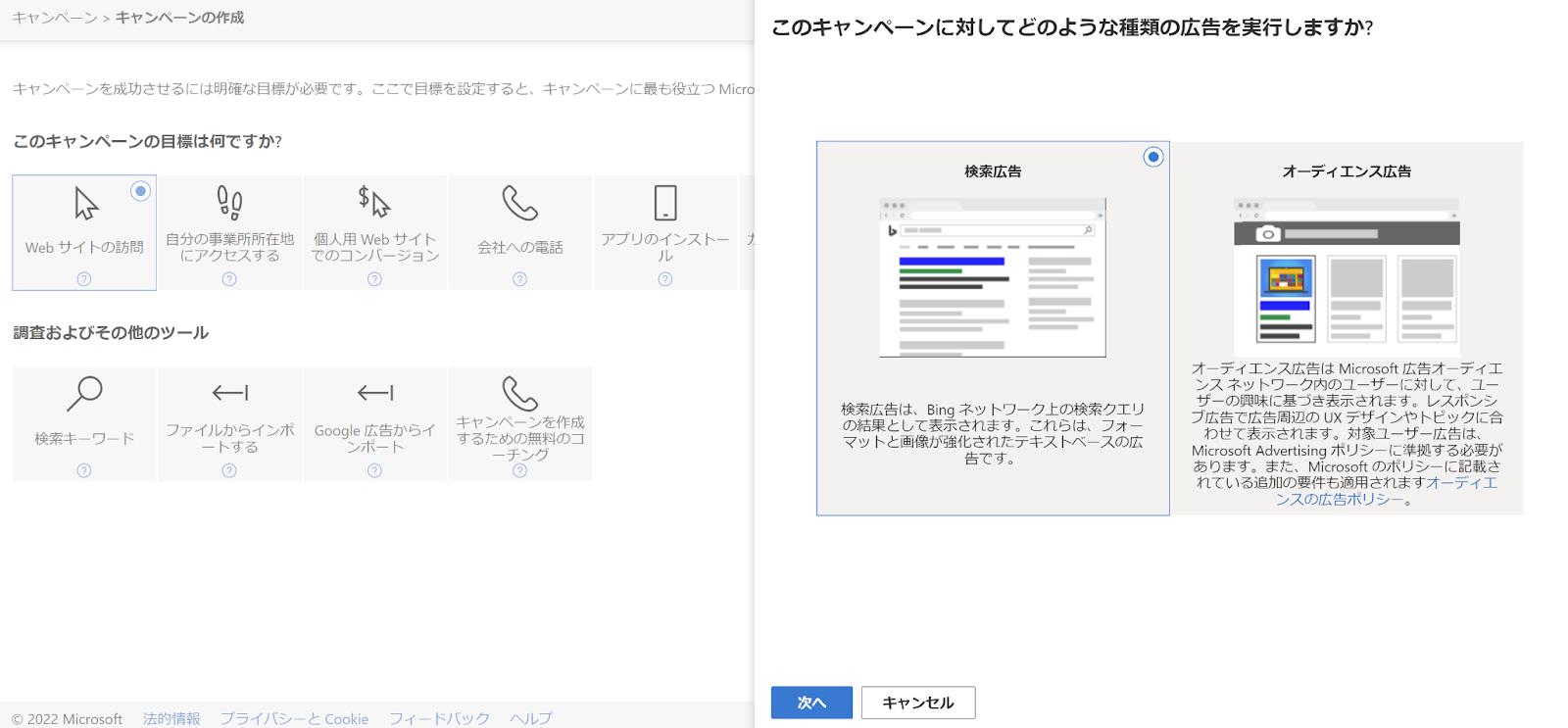Click the import arrow icon for ファイルからインポートする
The height and width of the screenshot is (728, 1568).
tap(229, 394)
